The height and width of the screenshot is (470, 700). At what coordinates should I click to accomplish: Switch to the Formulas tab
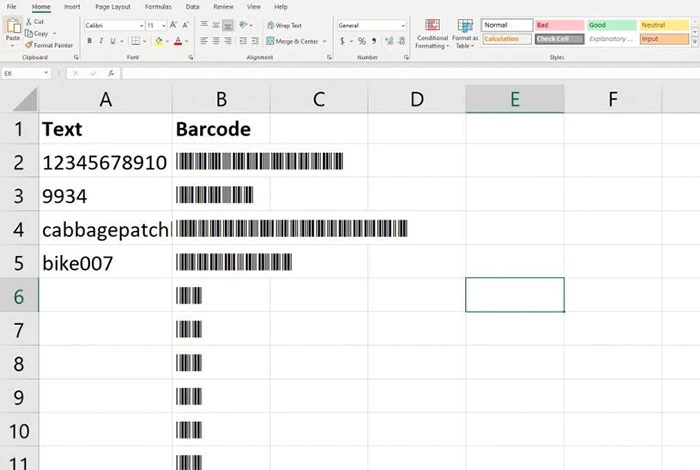click(x=158, y=7)
